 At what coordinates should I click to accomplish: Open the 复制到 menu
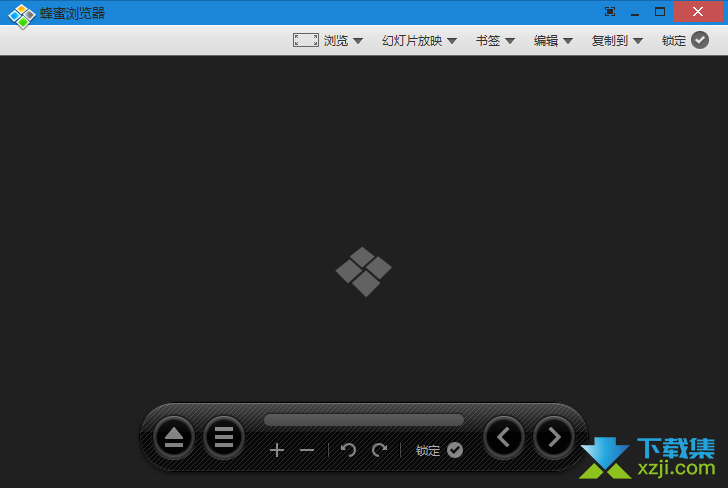610,41
